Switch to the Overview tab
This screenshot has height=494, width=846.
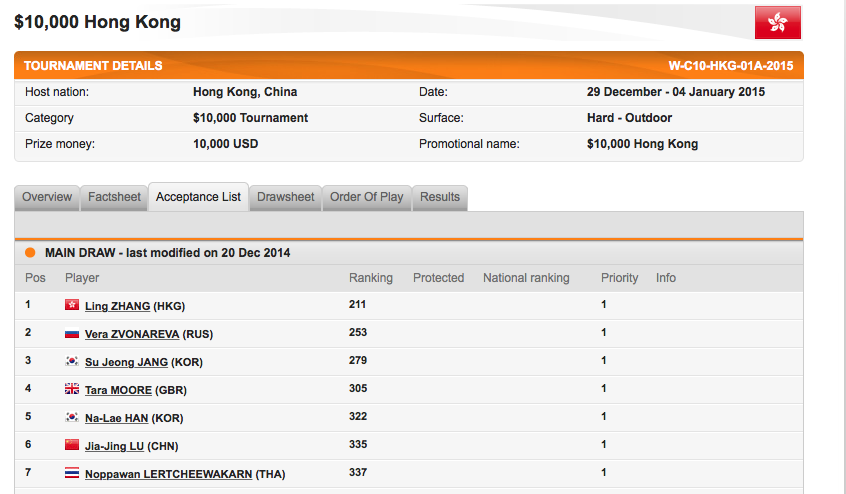point(47,197)
